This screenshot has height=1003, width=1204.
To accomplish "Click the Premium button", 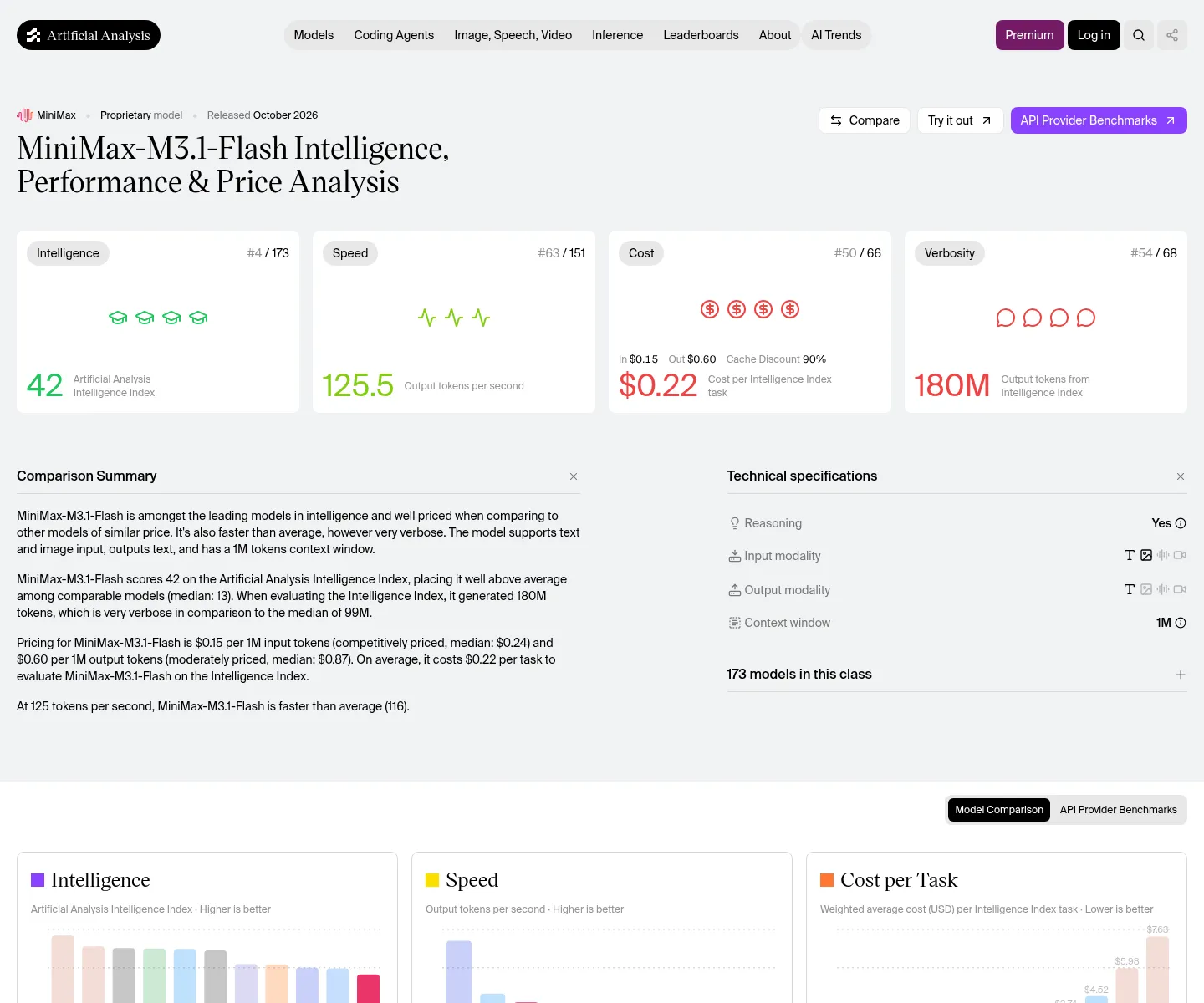I will (x=1029, y=35).
